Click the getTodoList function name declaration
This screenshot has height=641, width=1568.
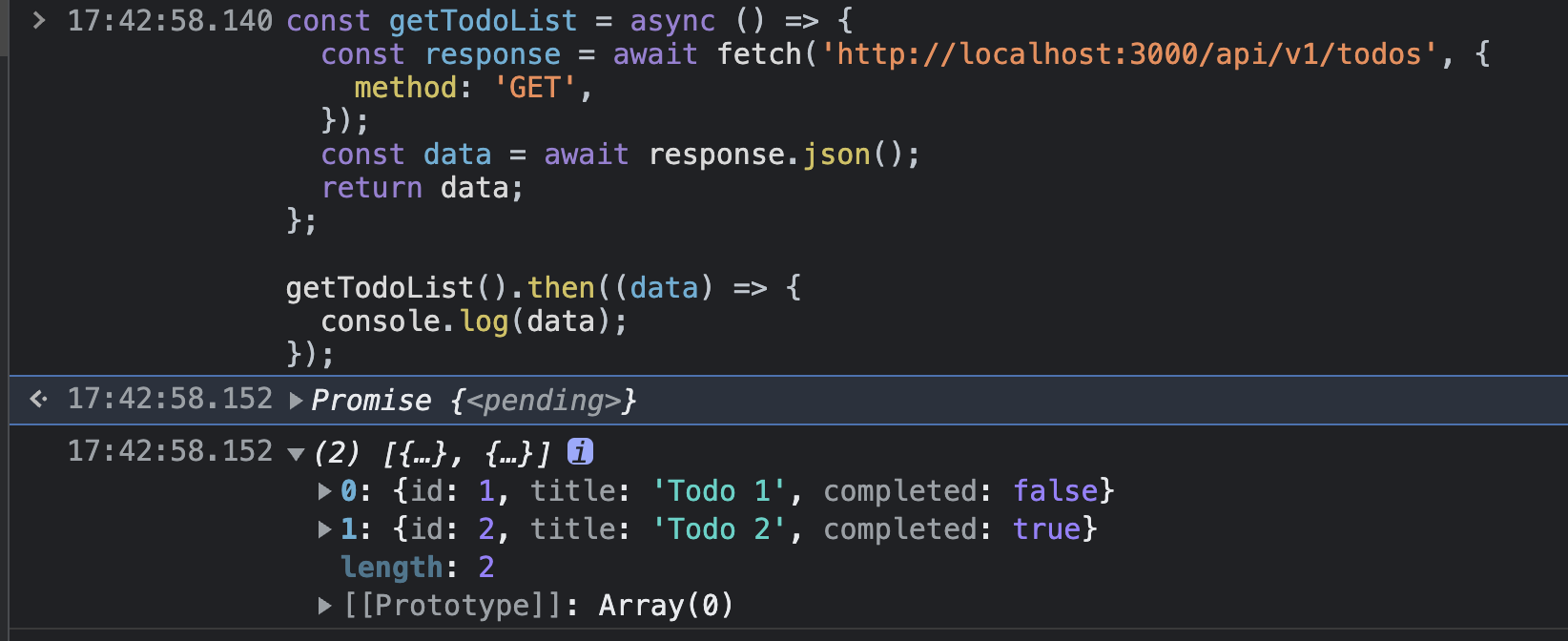pyautogui.click(x=483, y=20)
